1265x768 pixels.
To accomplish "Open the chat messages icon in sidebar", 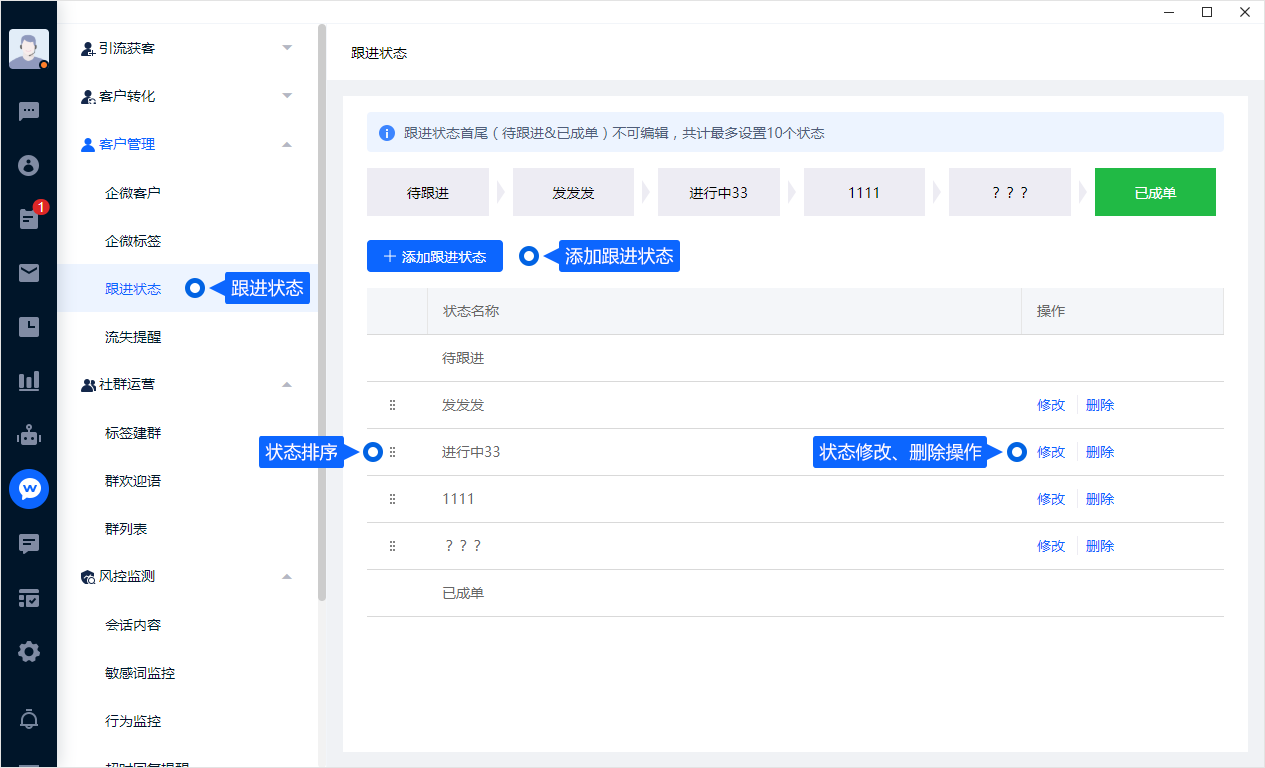I will click(x=29, y=111).
